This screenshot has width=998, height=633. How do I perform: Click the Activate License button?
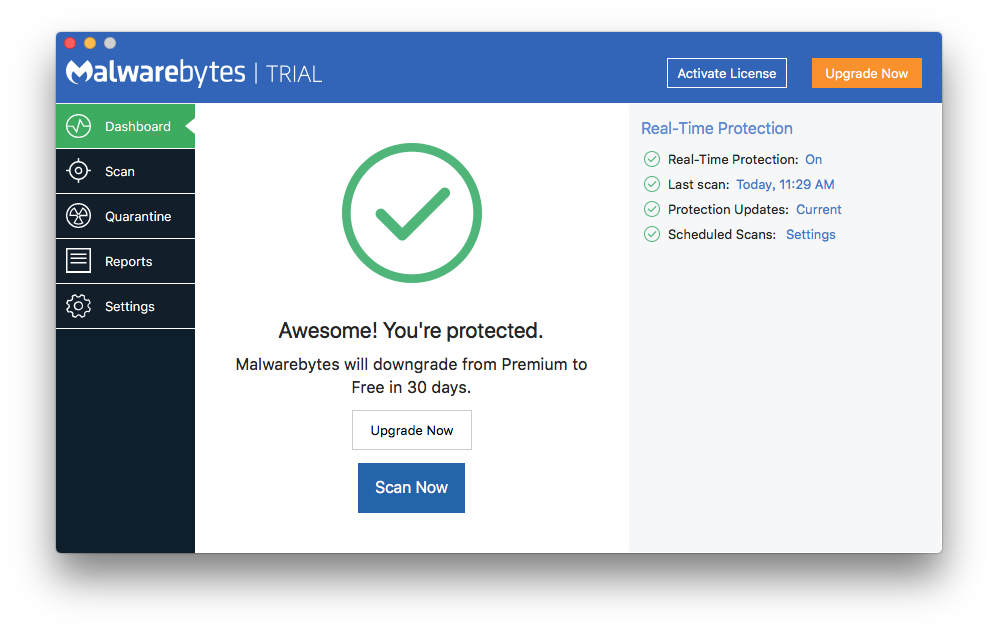click(x=727, y=73)
